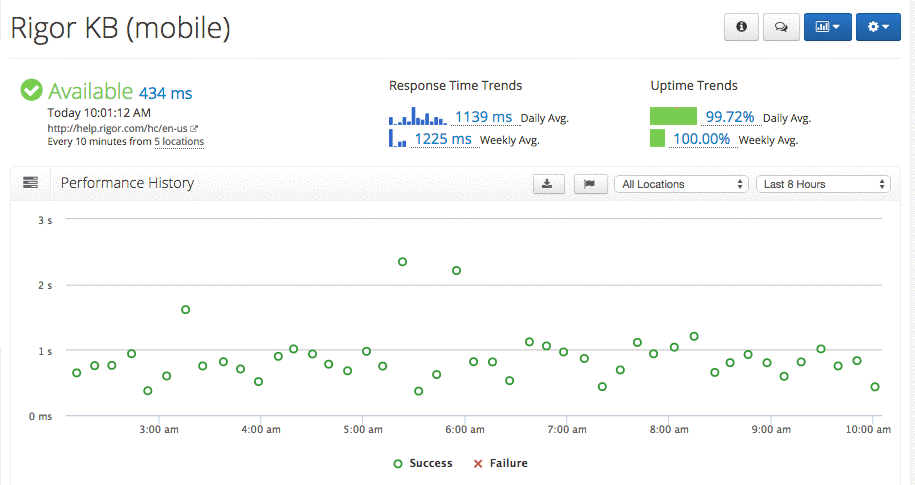Click the last data point near 10:00 am
915x485 pixels.
point(875,387)
